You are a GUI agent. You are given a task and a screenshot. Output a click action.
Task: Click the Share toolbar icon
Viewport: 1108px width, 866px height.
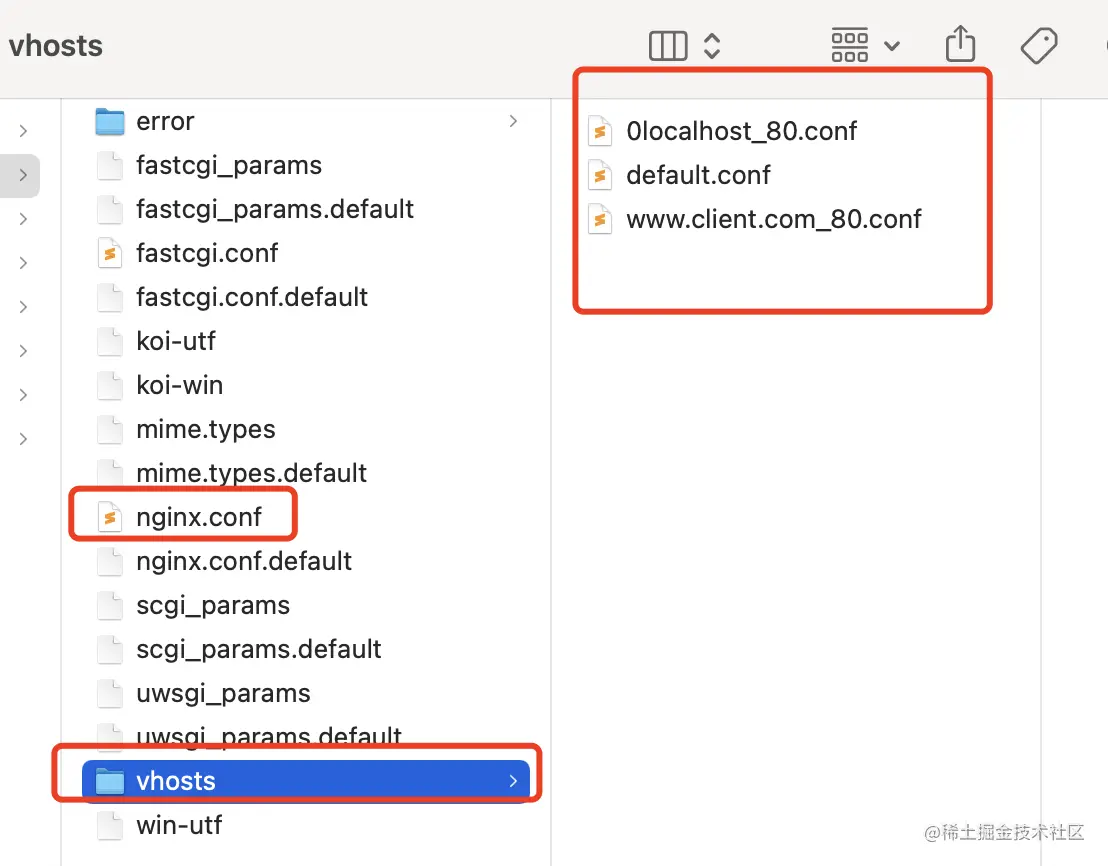pos(960,44)
